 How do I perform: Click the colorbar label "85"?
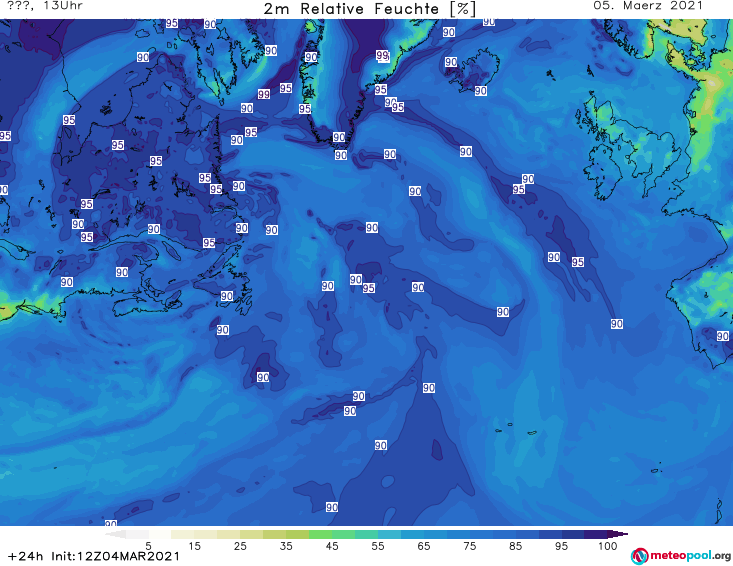(x=515, y=546)
